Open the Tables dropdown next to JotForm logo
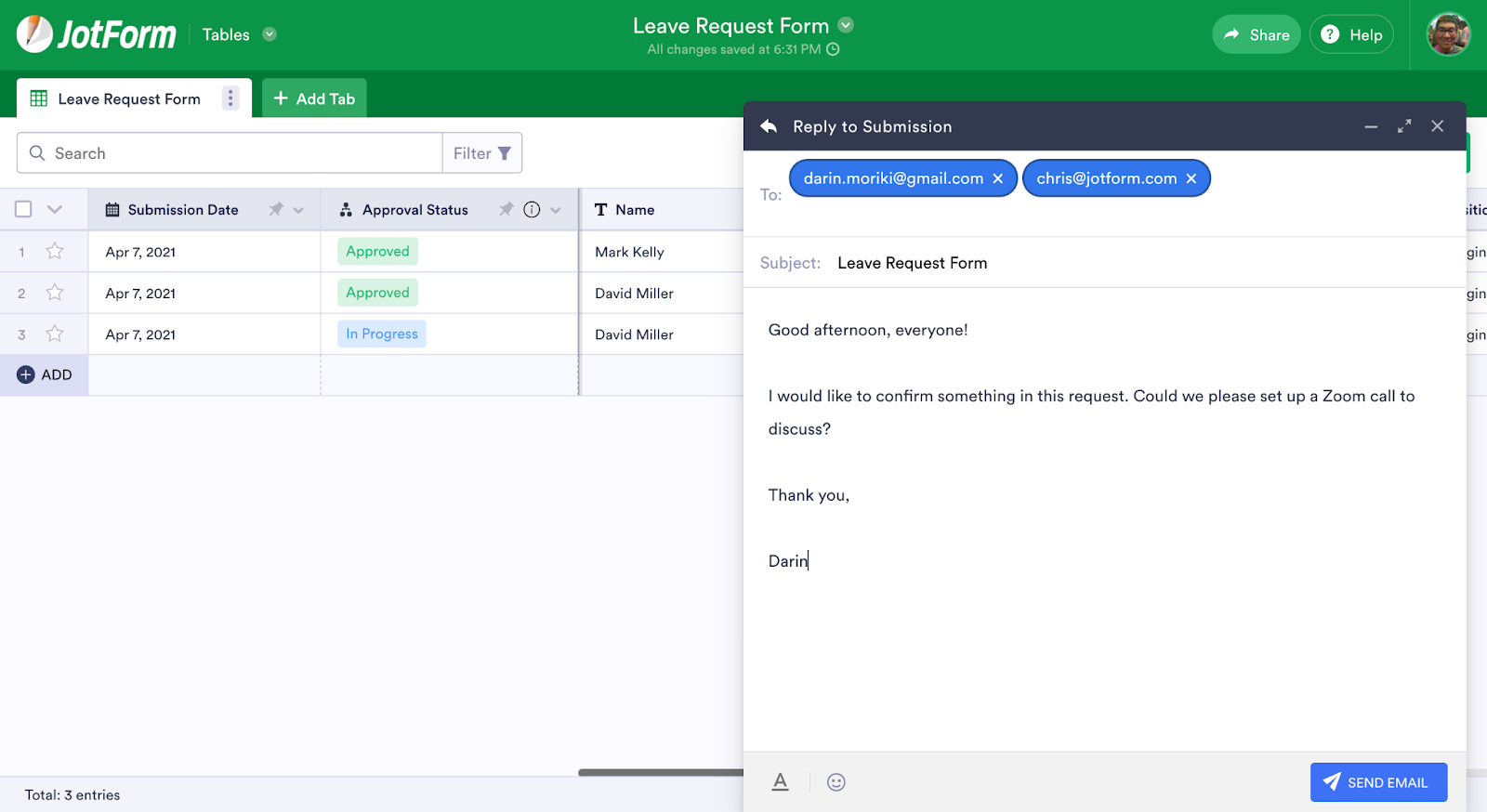Viewport: 1487px width, 812px height. coord(270,34)
